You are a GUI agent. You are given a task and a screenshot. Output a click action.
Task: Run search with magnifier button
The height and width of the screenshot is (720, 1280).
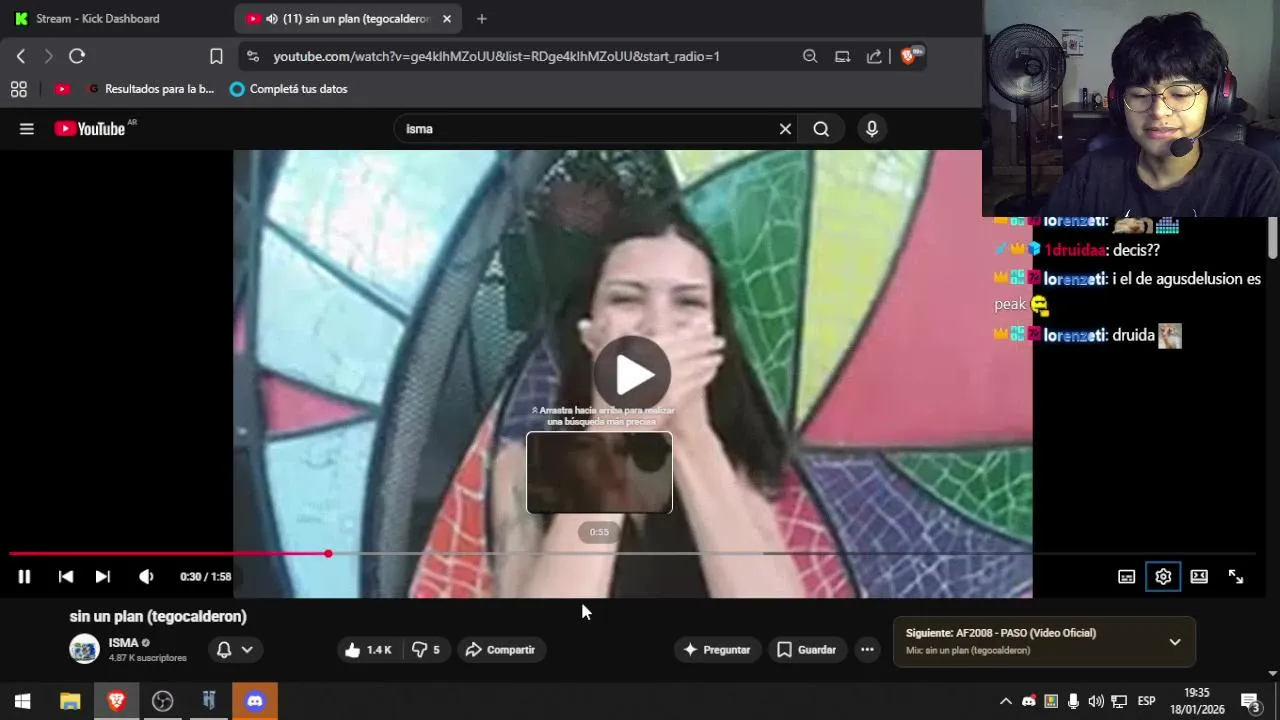pos(821,129)
